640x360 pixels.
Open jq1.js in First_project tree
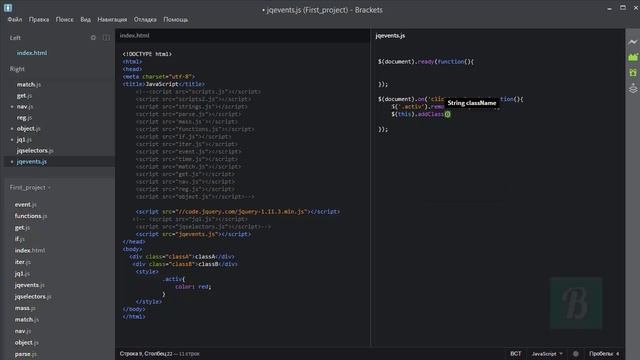22,273
